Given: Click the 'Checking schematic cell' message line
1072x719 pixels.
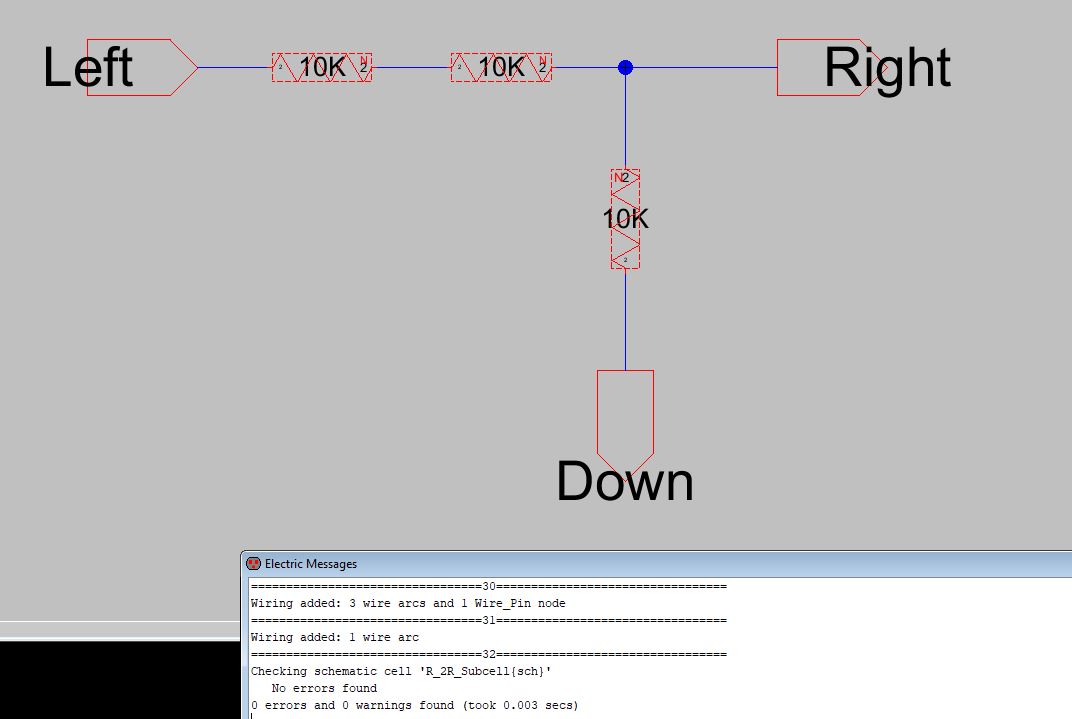Looking at the screenshot, I should 400,671.
